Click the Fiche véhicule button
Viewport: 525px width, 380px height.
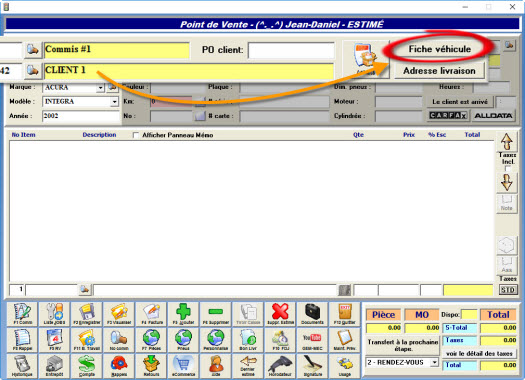pyautogui.click(x=440, y=49)
